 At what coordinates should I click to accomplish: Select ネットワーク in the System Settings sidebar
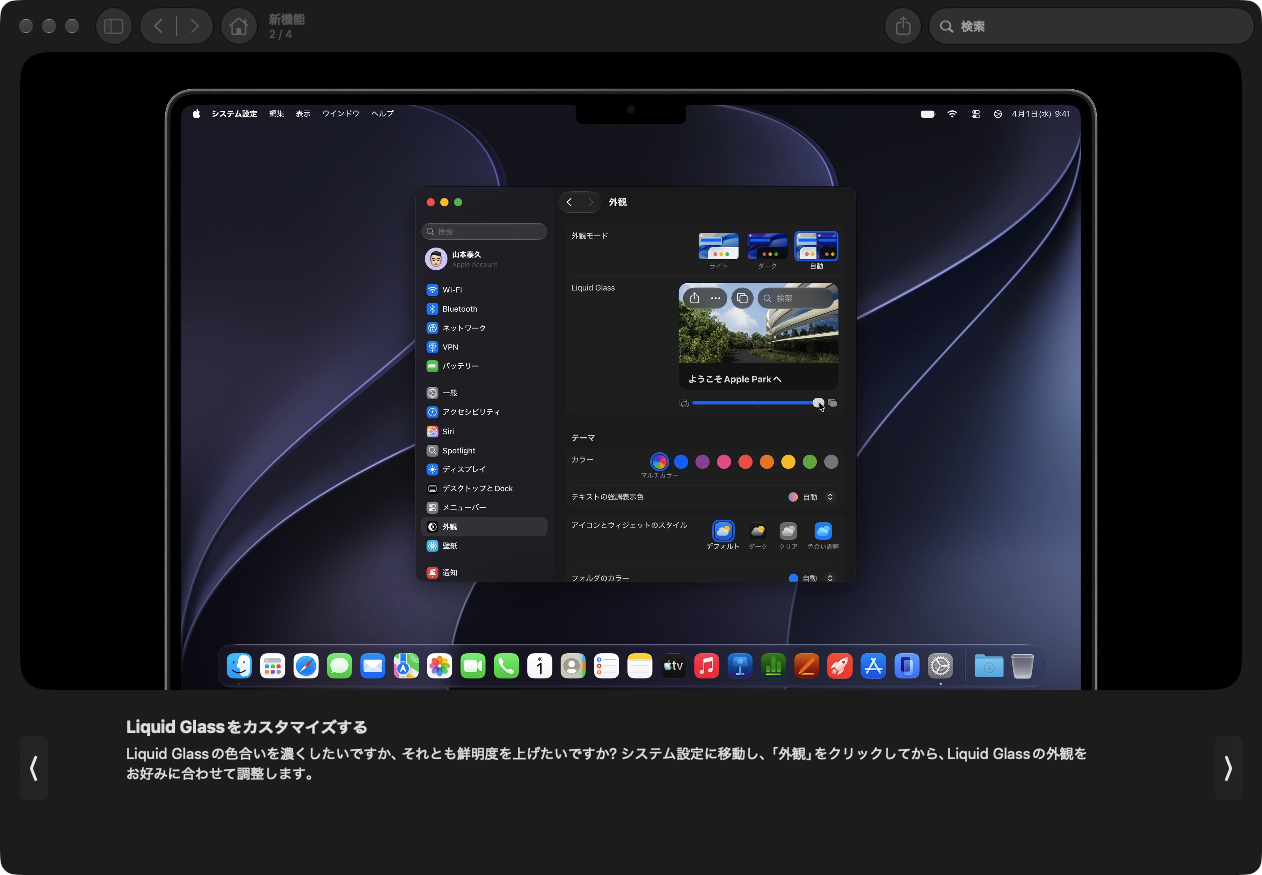coord(486,328)
